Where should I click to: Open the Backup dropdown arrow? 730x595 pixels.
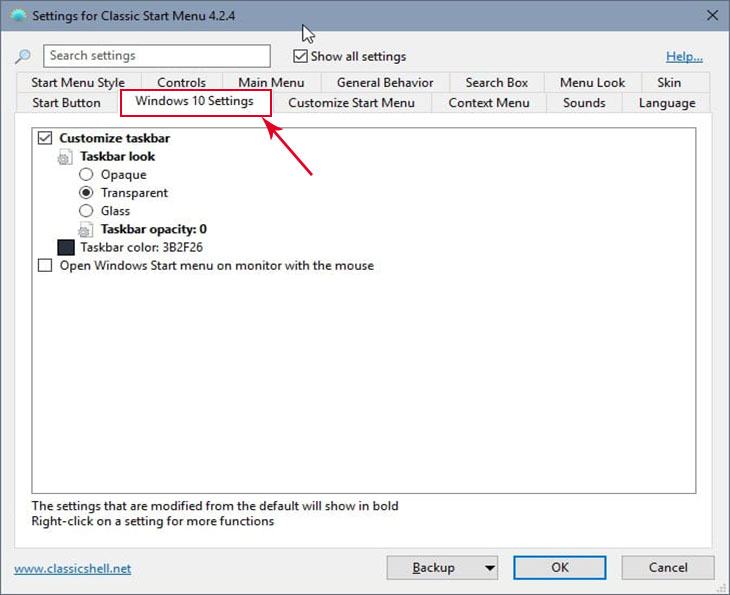pos(489,568)
